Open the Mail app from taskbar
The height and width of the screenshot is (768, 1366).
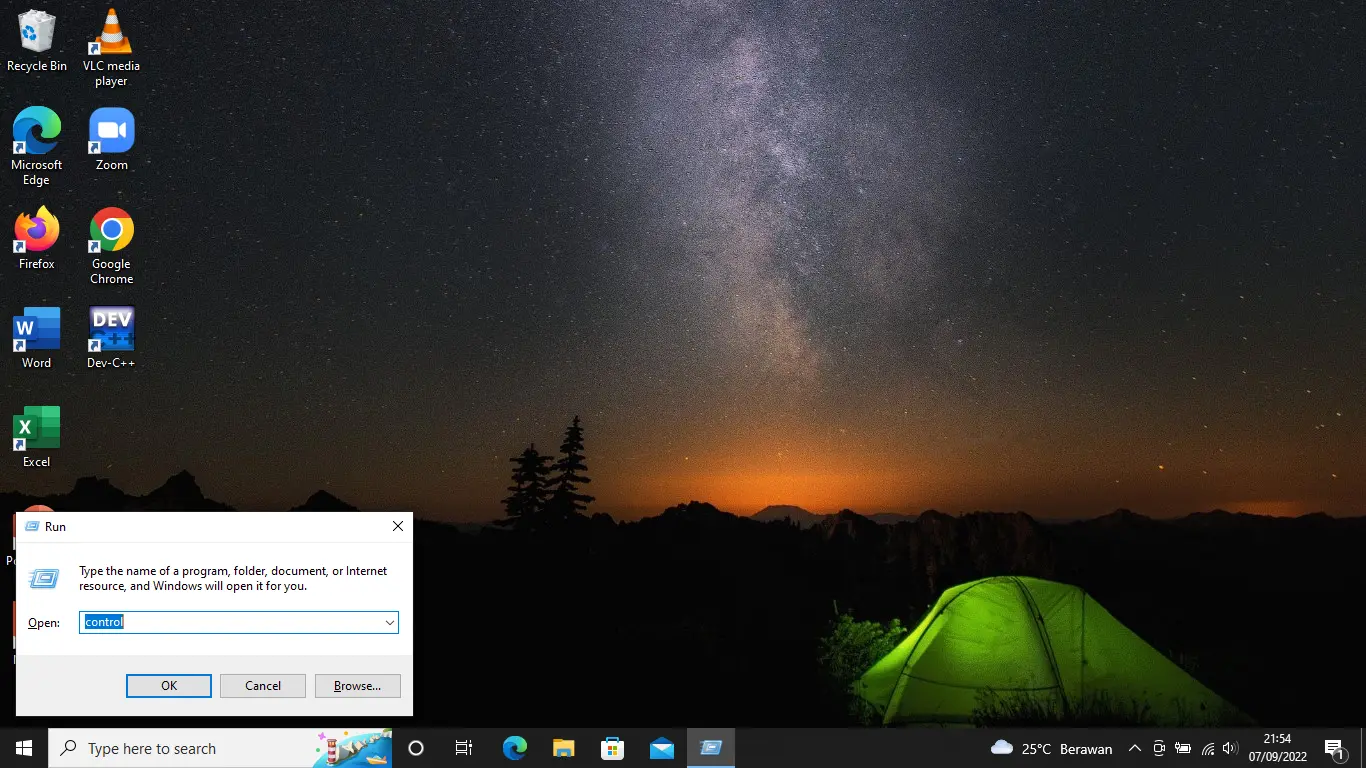[x=662, y=748]
